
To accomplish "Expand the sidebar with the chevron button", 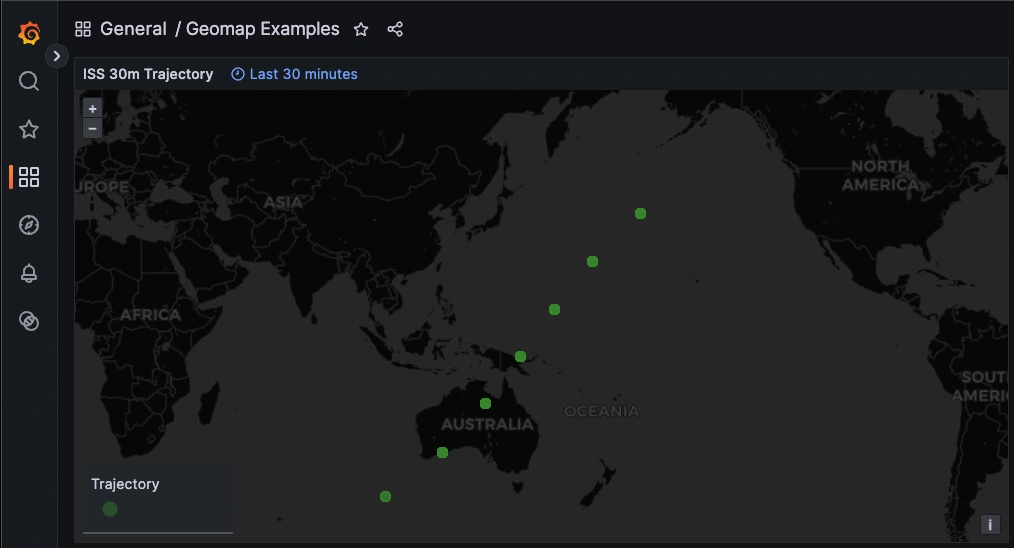I will [57, 56].
